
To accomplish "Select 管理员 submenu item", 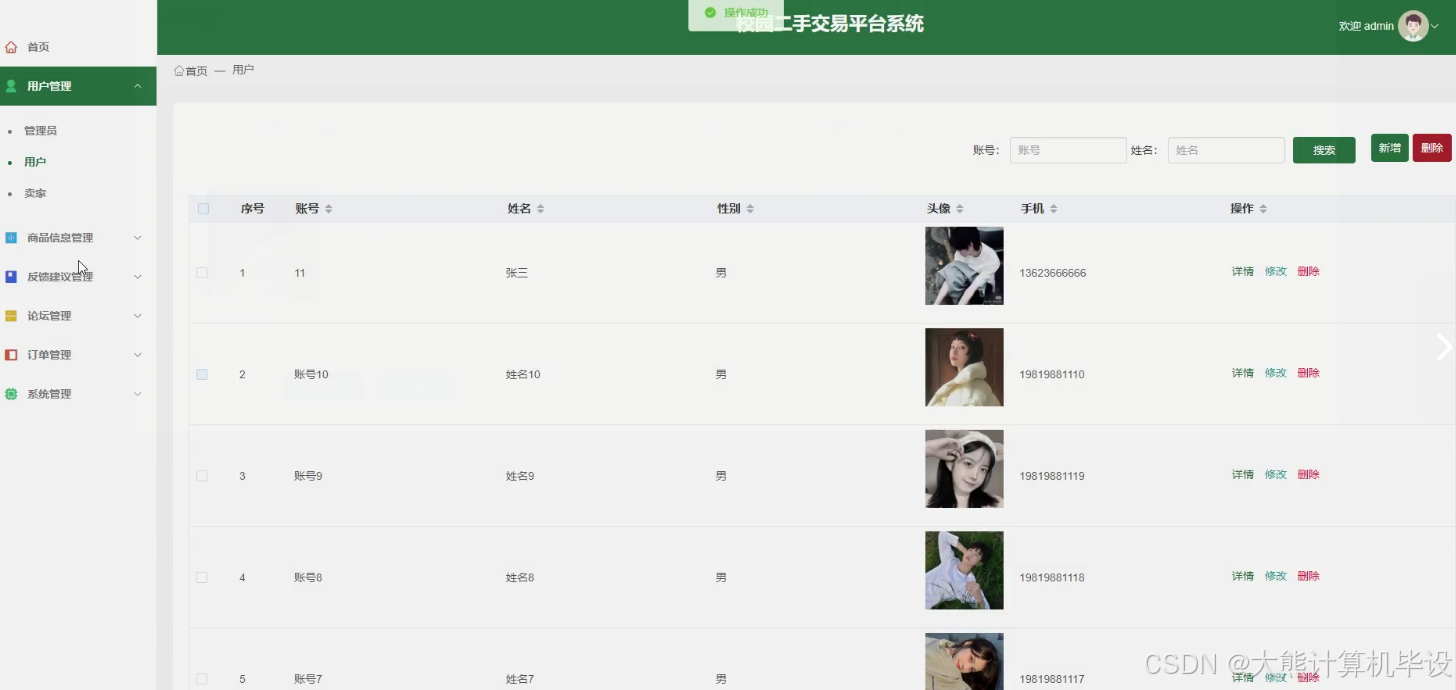I will [41, 131].
